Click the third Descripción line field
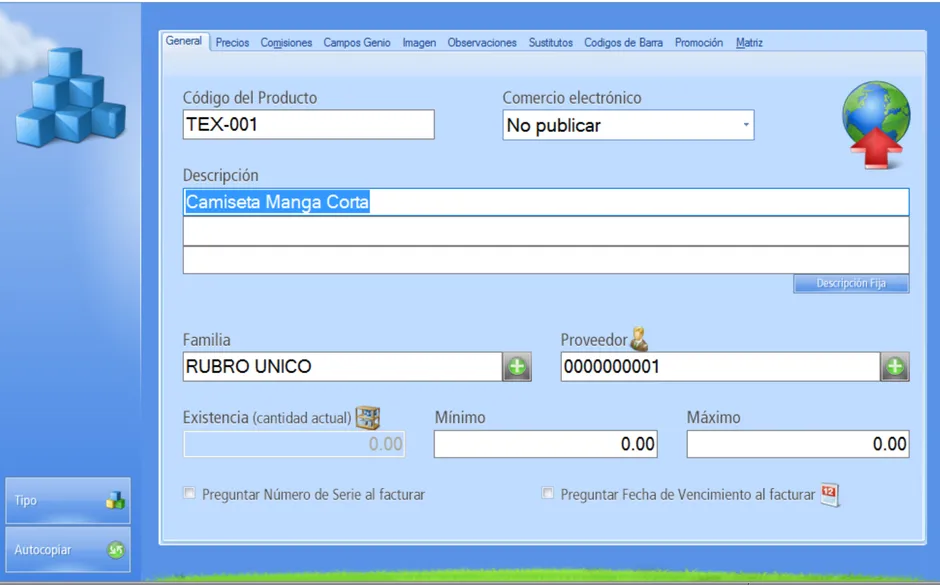 (546, 260)
